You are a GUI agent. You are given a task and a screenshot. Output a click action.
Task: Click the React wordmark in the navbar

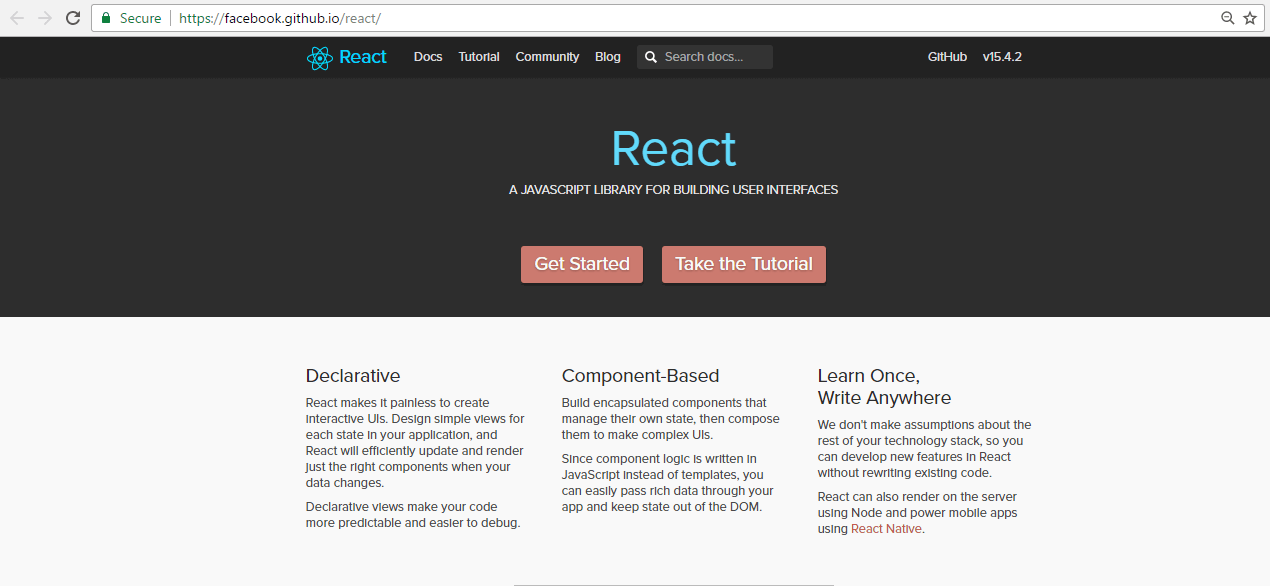(363, 57)
